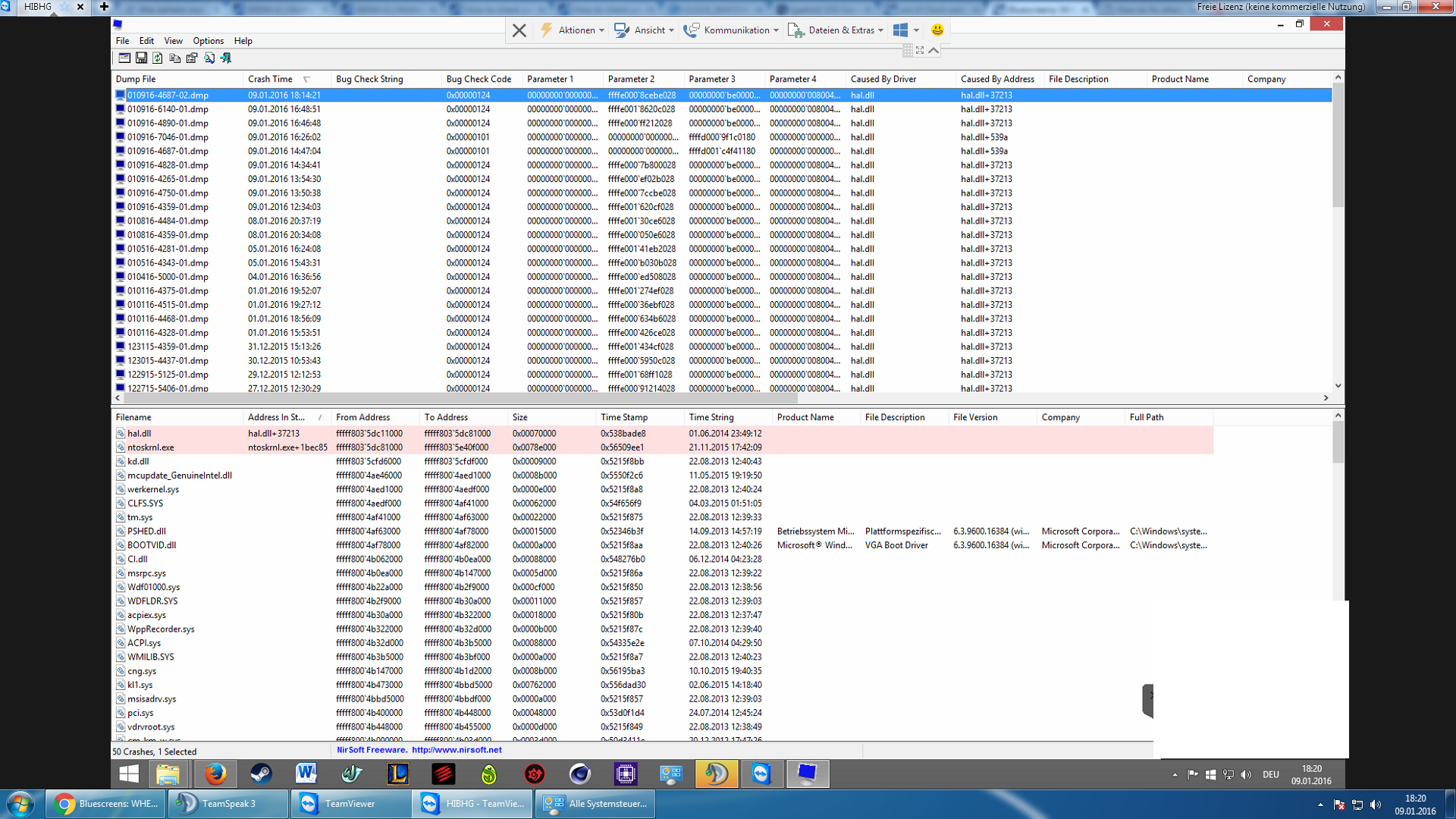Sort by Crash Time column header

point(270,79)
